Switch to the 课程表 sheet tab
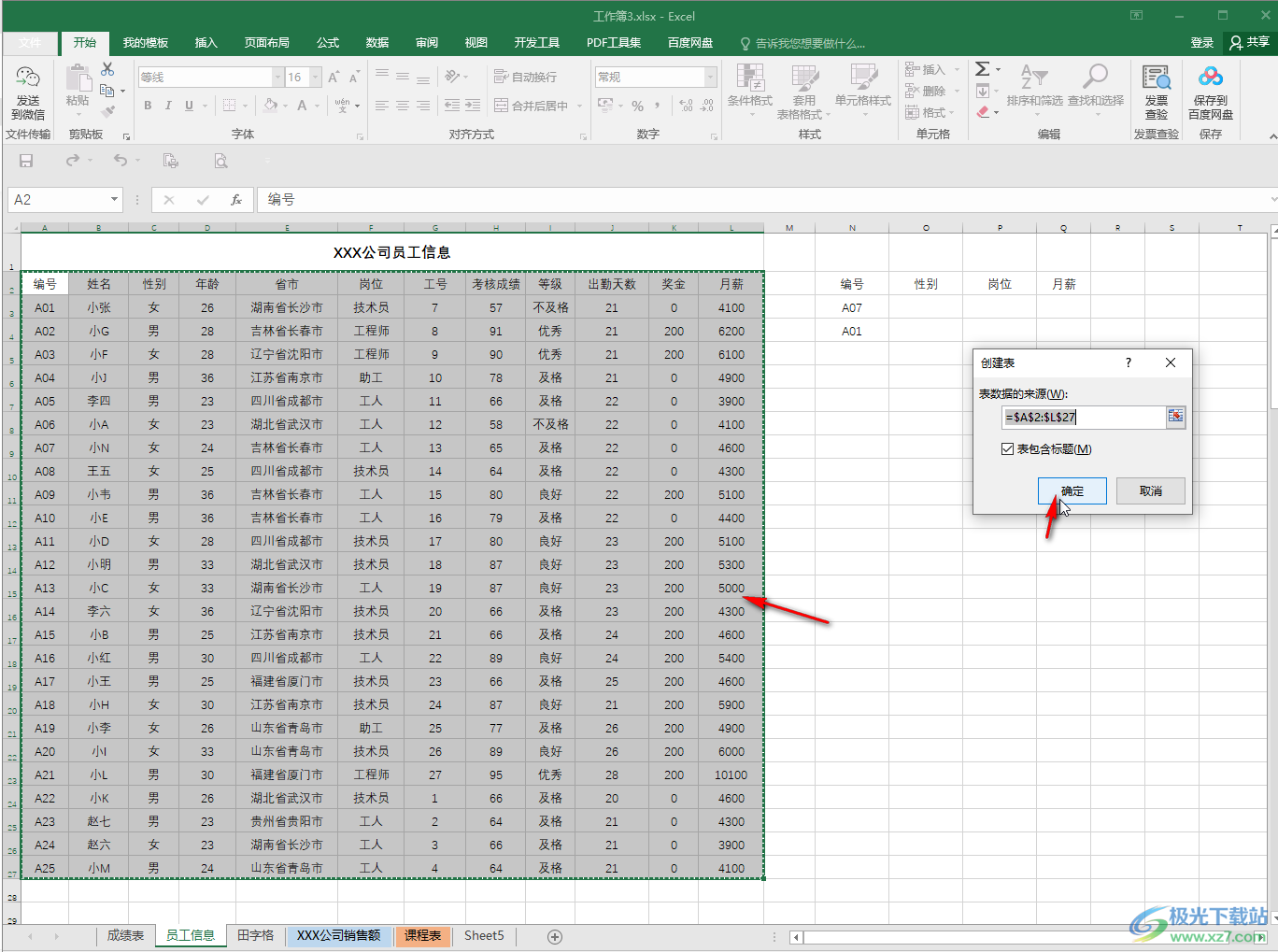1278x952 pixels. 423,935
